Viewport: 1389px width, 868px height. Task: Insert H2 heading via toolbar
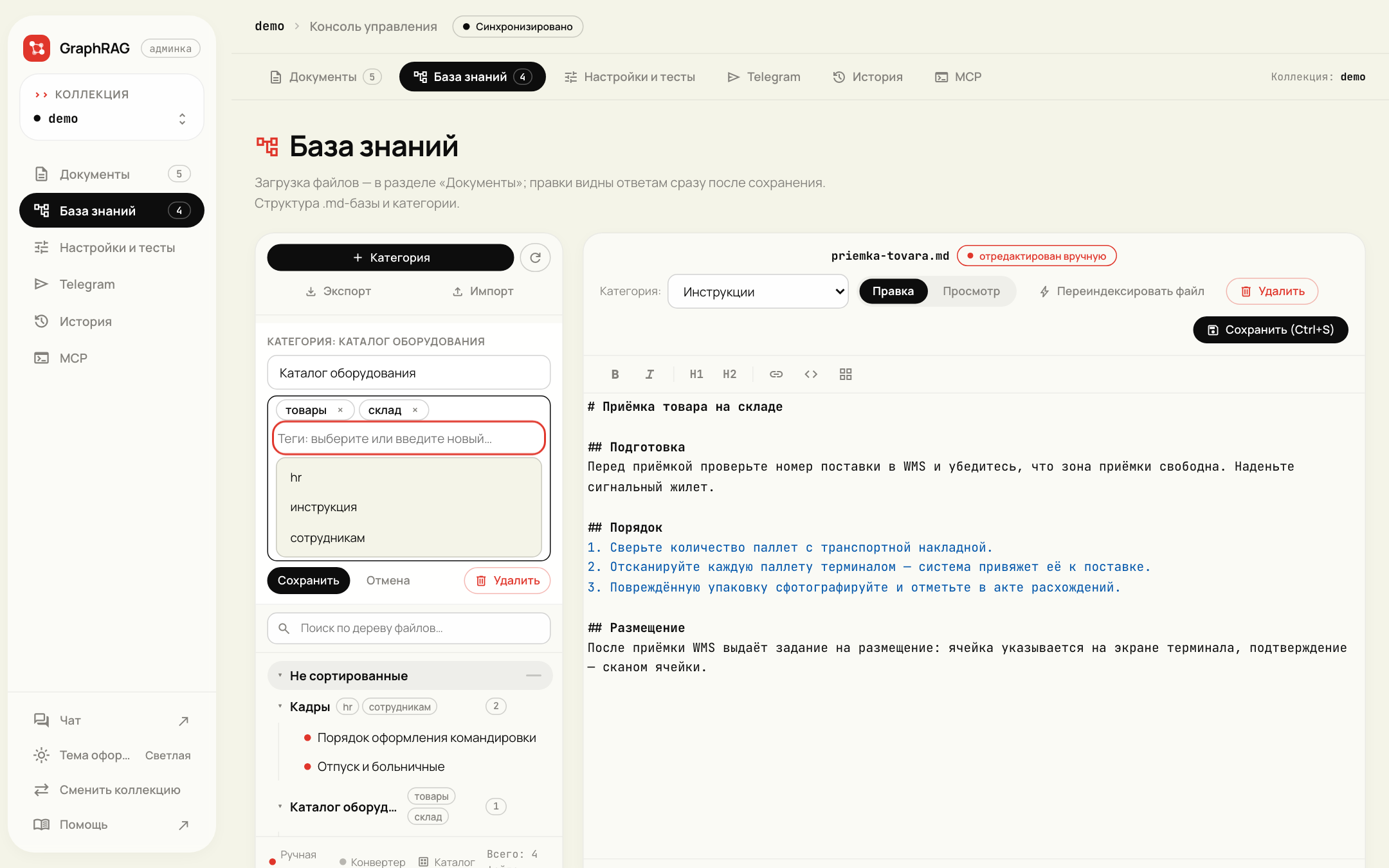point(729,374)
